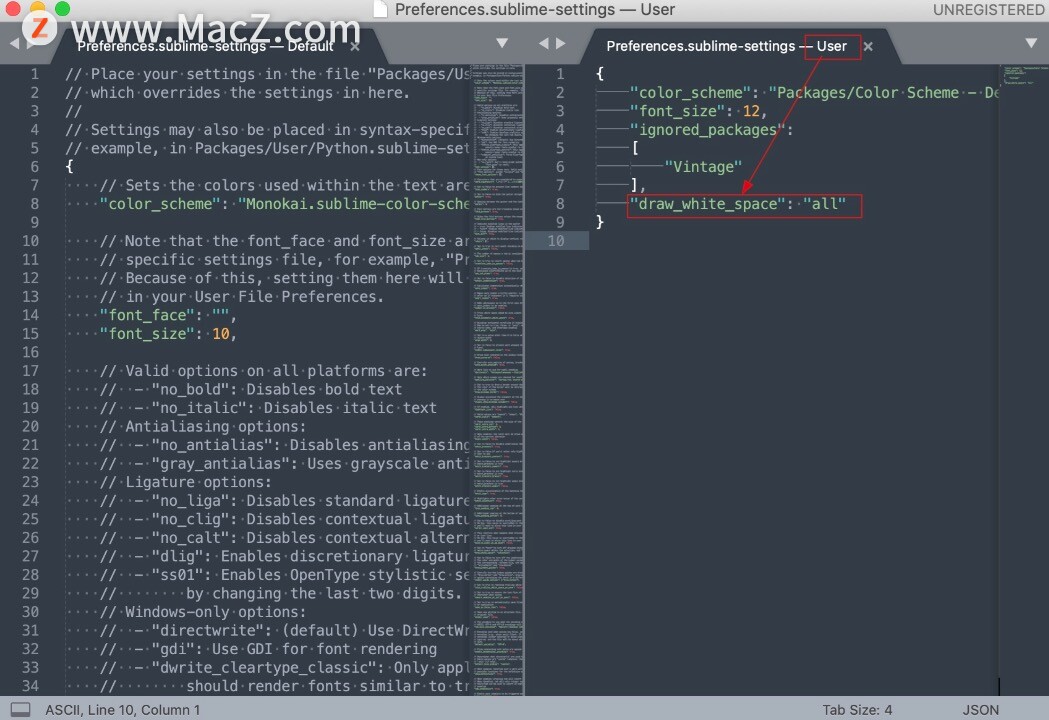1049x720 pixels.
Task: Switch to Preferences.sublime-settings — User tab
Action: (x=726, y=46)
